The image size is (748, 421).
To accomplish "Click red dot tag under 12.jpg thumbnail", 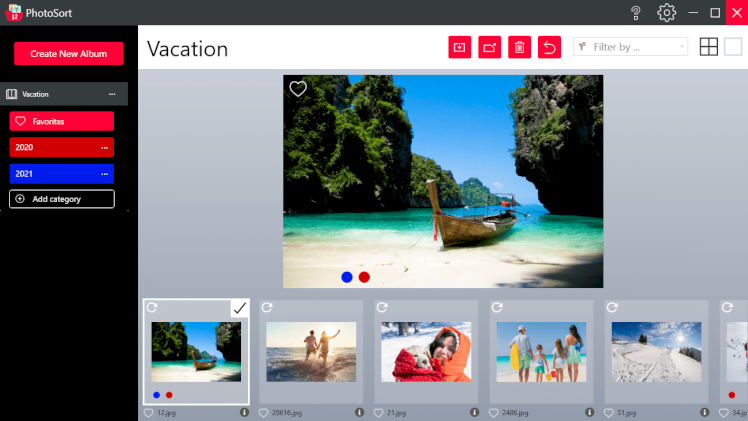I will 169,395.
